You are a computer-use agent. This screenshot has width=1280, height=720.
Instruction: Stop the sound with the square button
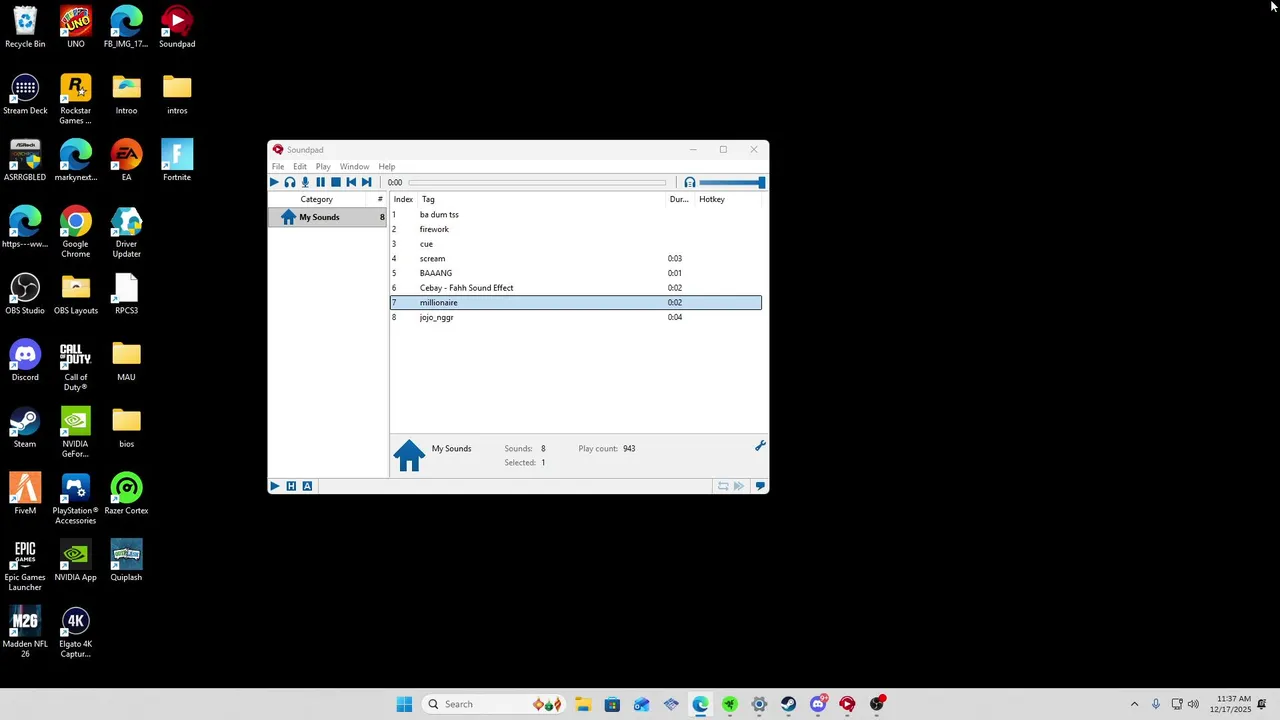(336, 182)
